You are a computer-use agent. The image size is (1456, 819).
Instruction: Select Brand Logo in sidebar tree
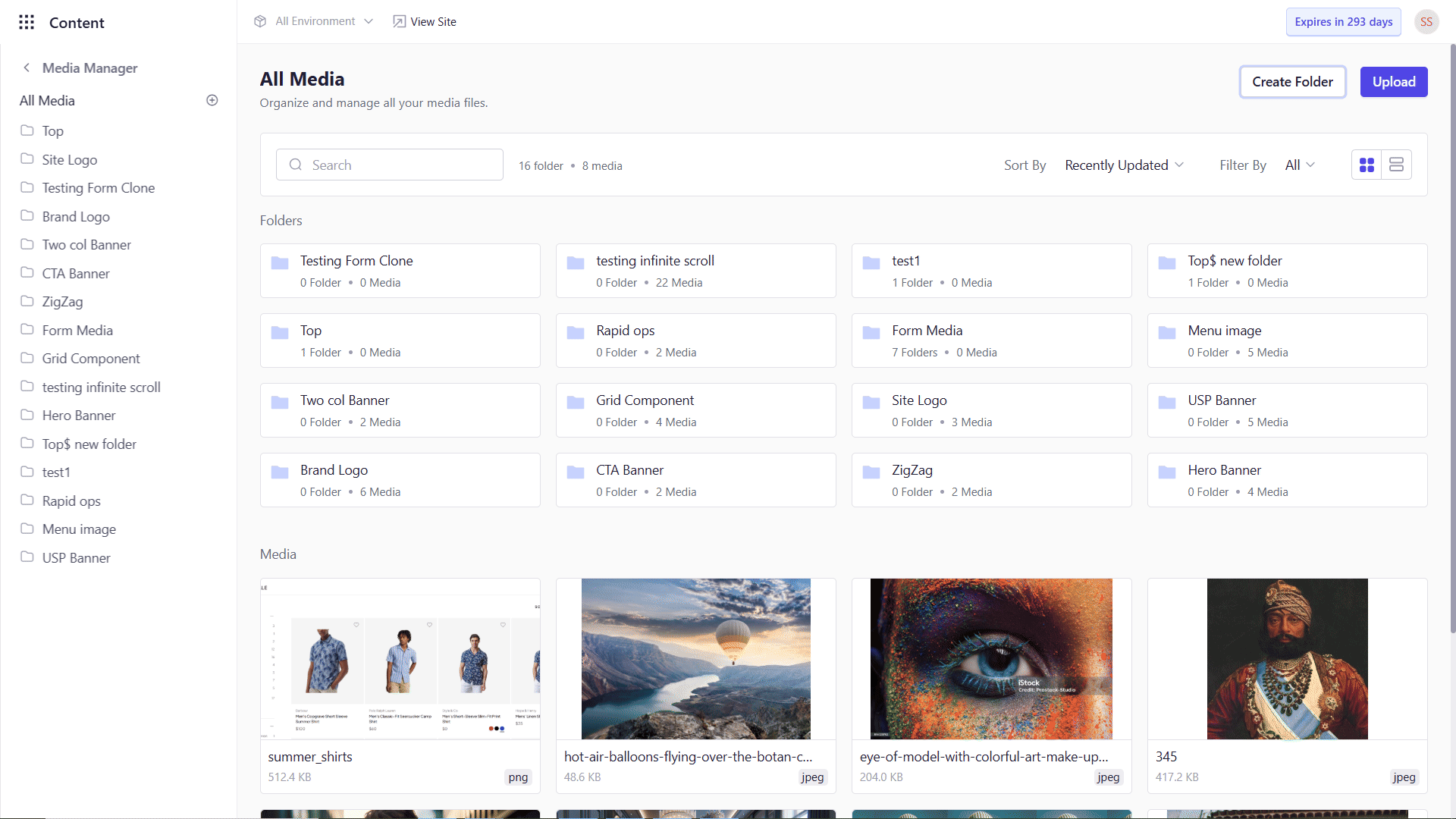(76, 217)
